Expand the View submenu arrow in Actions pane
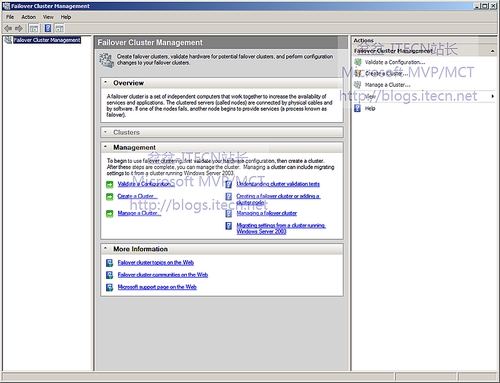Viewport: 500px width, 383px height. pyautogui.click(x=493, y=96)
